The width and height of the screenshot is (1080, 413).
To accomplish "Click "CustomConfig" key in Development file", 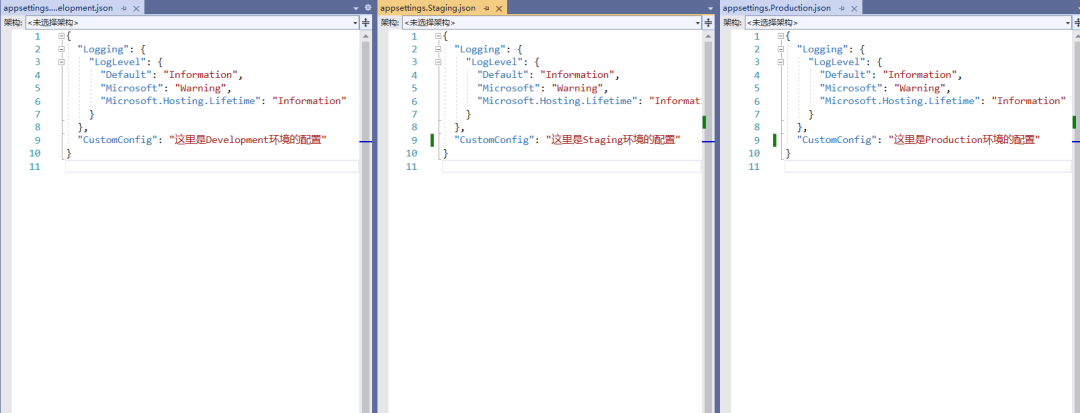I will (117, 140).
